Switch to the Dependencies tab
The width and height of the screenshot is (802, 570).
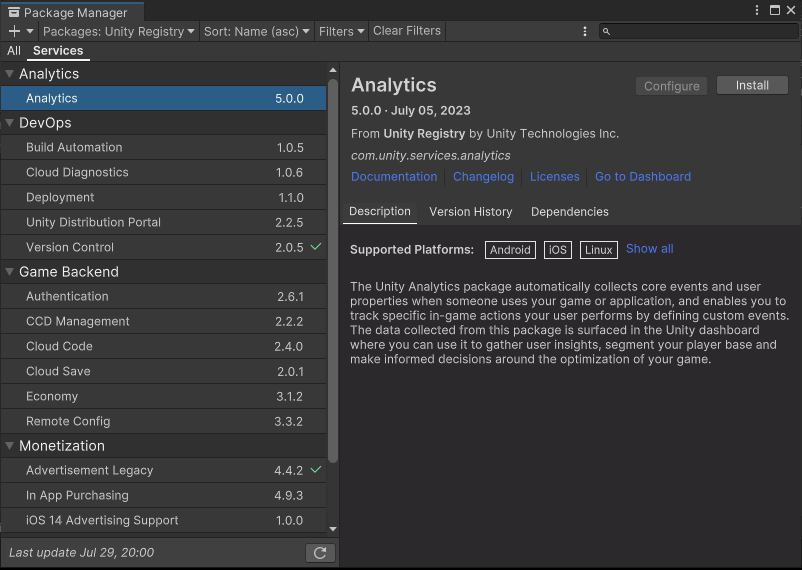pyautogui.click(x=570, y=212)
